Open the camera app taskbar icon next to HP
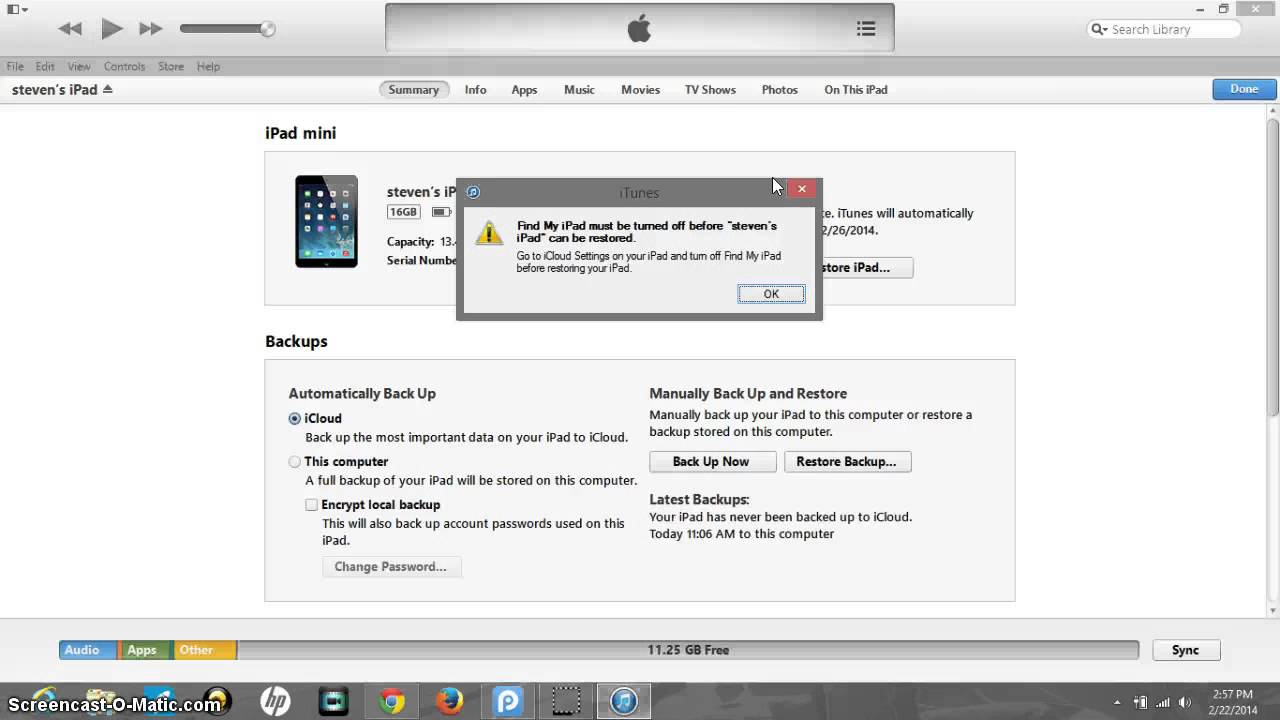 pyautogui.click(x=333, y=701)
